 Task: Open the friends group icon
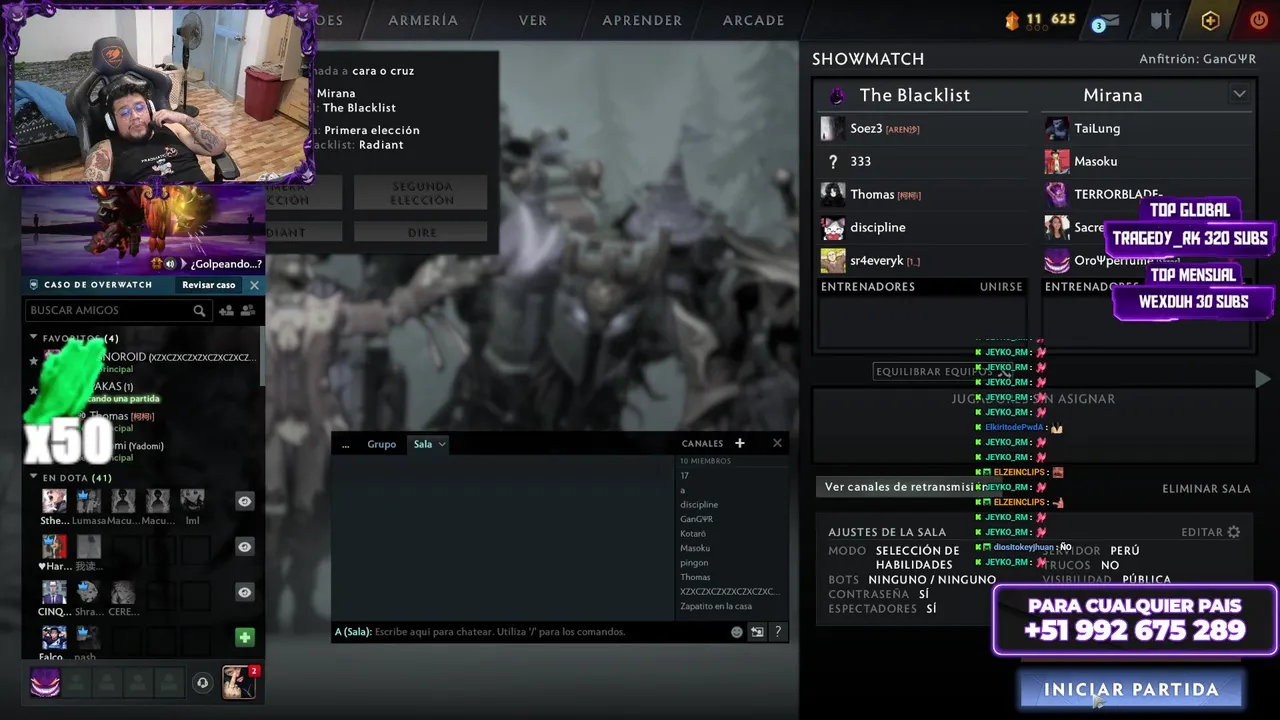click(x=248, y=311)
